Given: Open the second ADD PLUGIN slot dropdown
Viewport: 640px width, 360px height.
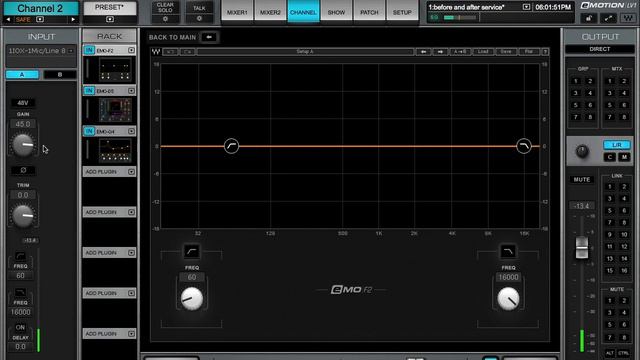Looking at the screenshot, I should tap(131, 212).
